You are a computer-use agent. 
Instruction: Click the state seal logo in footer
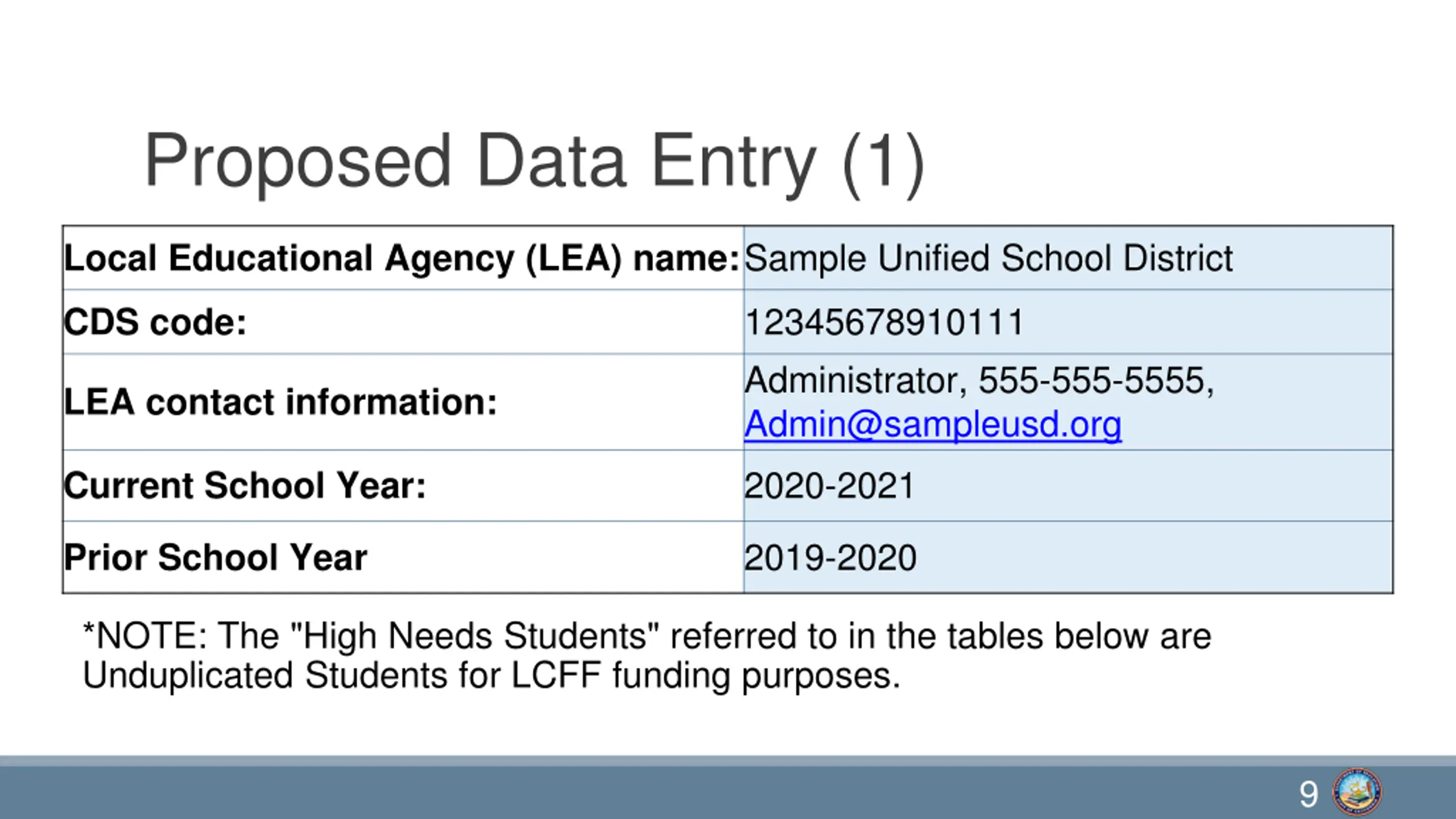tap(1356, 792)
